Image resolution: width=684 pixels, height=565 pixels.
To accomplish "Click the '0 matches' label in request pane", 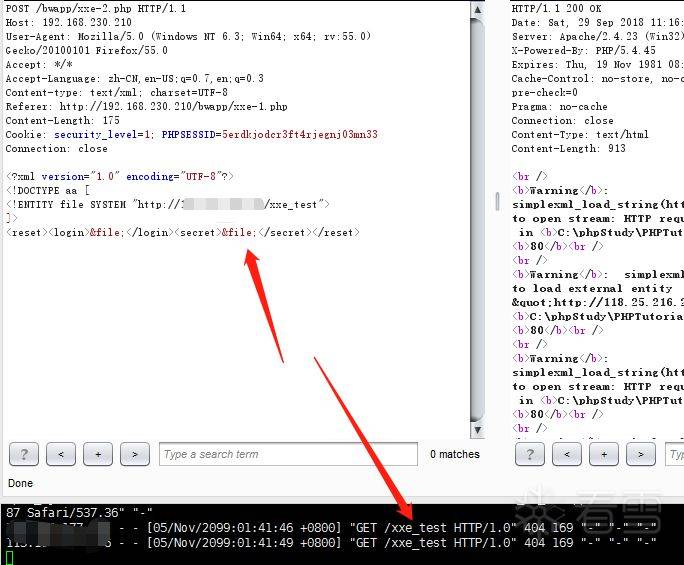I will (455, 454).
